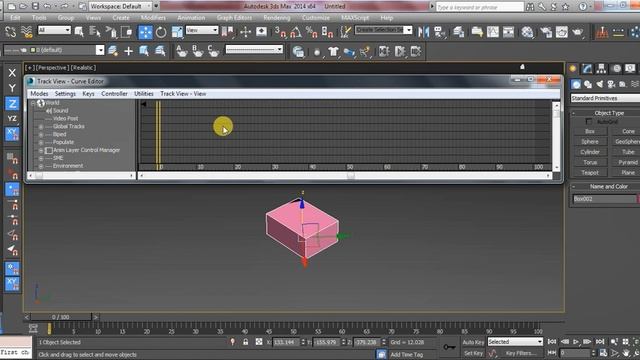This screenshot has width=640, height=360.
Task: Click the Mirror tool icon
Action: [x=423, y=32]
